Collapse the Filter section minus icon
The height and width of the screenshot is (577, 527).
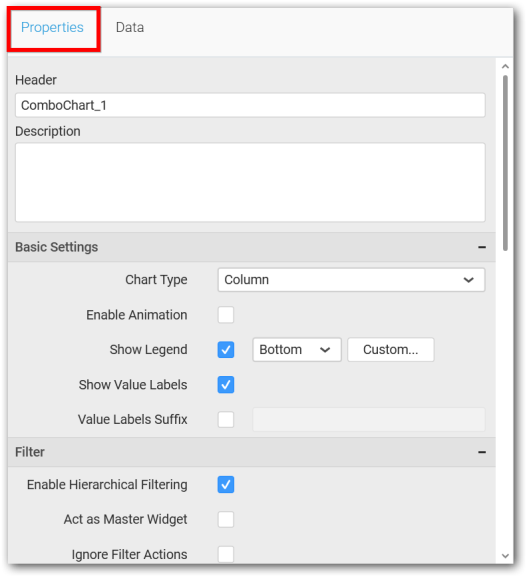click(x=482, y=452)
